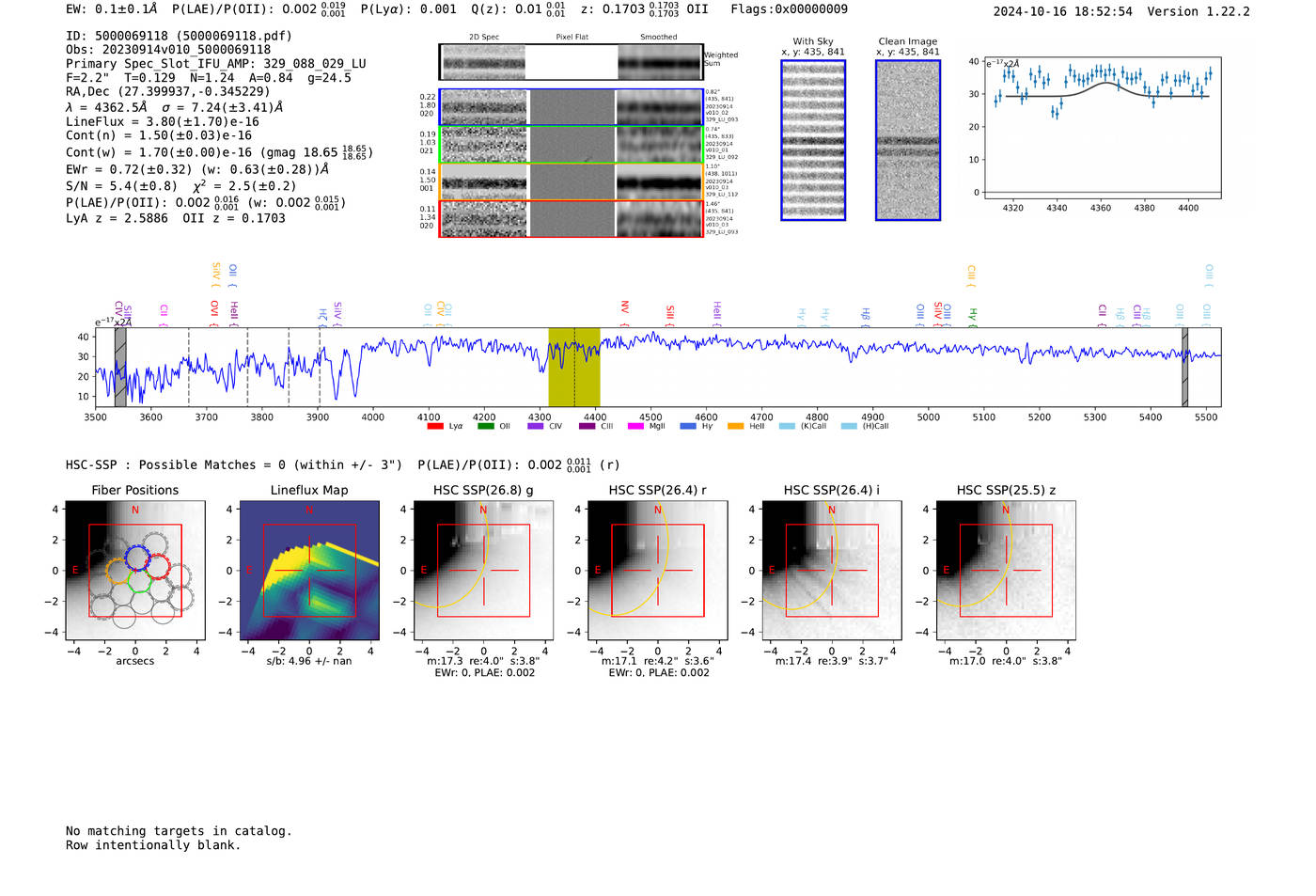1316x896 pixels.
Task: Click the yellow highlighted region in spectrum
Action: click(x=574, y=367)
